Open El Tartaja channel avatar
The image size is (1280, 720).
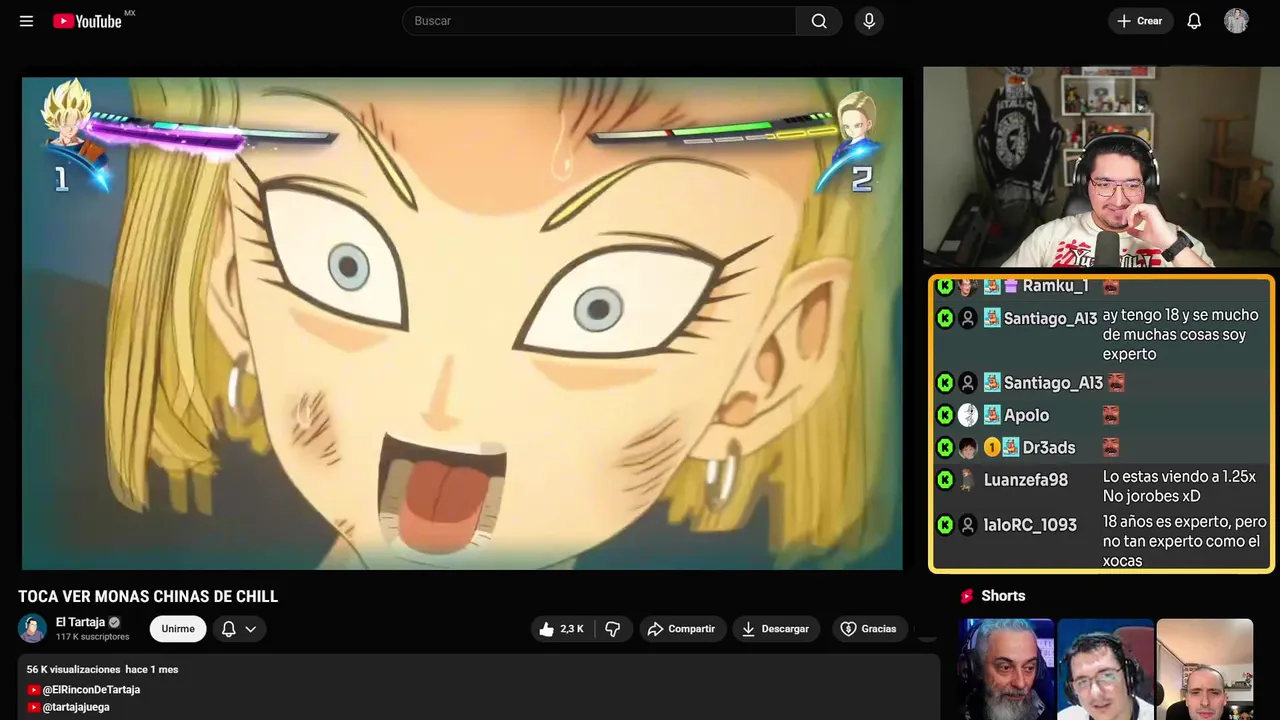tap(33, 629)
